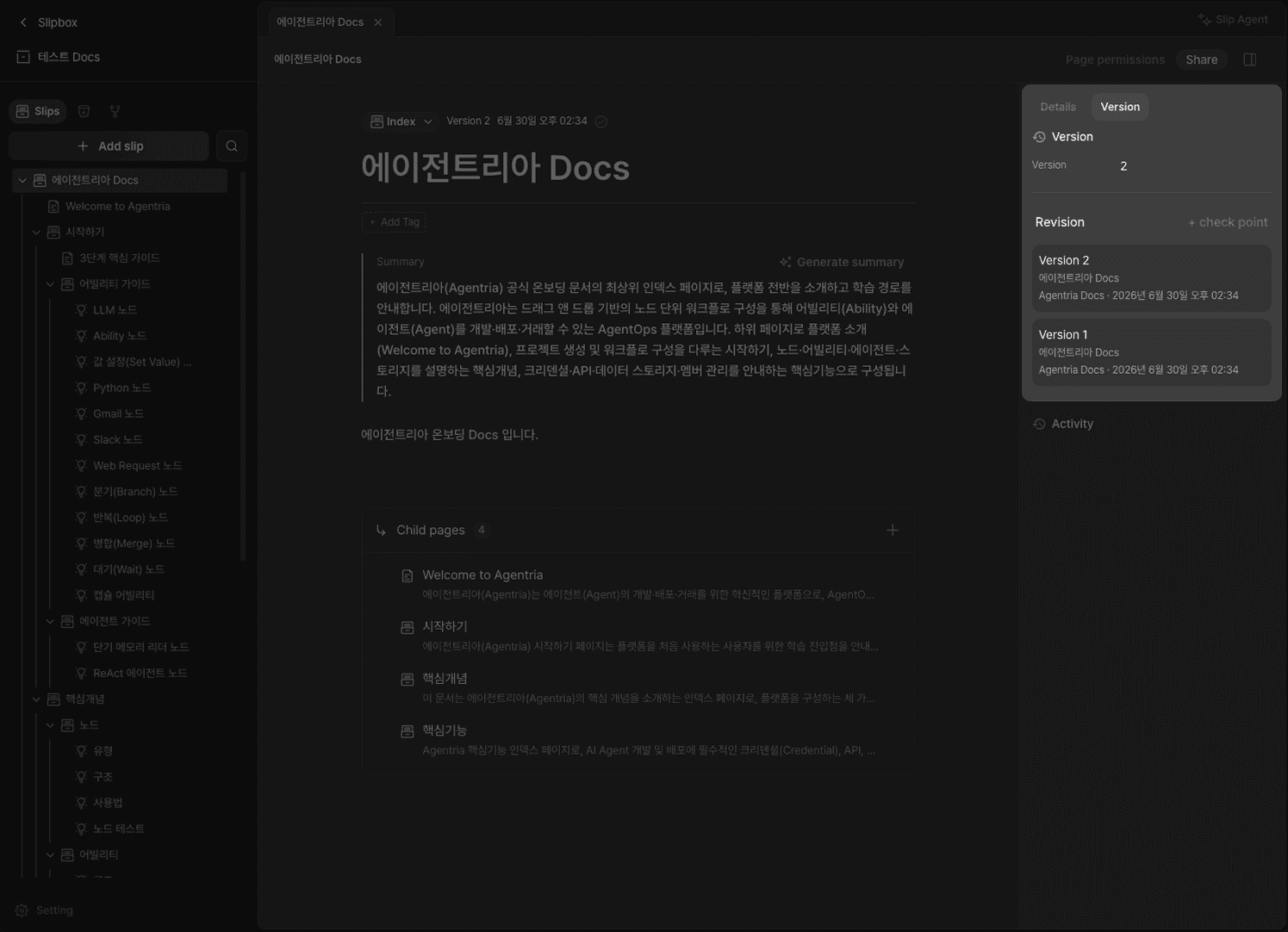This screenshot has width=1288, height=932.
Task: Select Version 1 revision card
Action: 1151,351
